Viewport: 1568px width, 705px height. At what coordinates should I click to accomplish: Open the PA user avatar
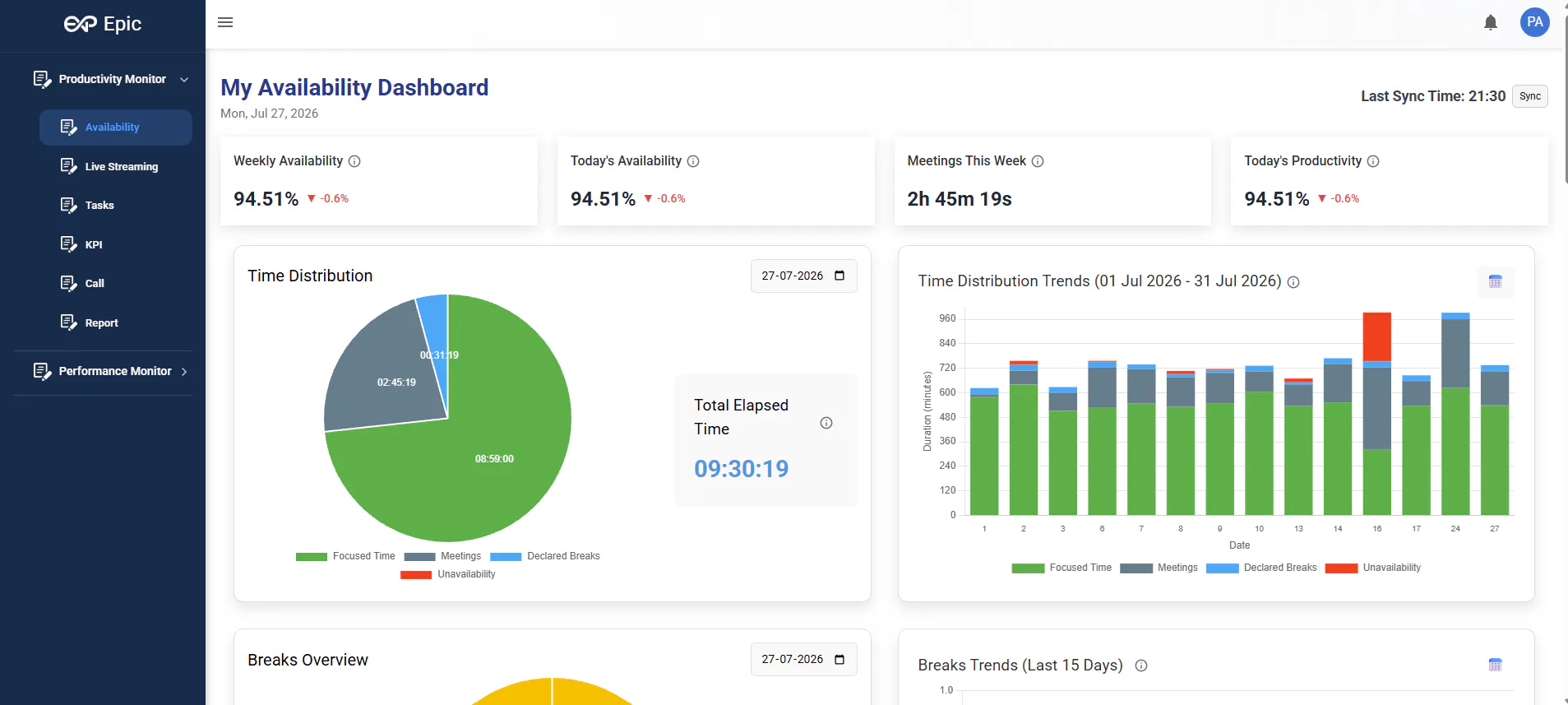(1534, 22)
